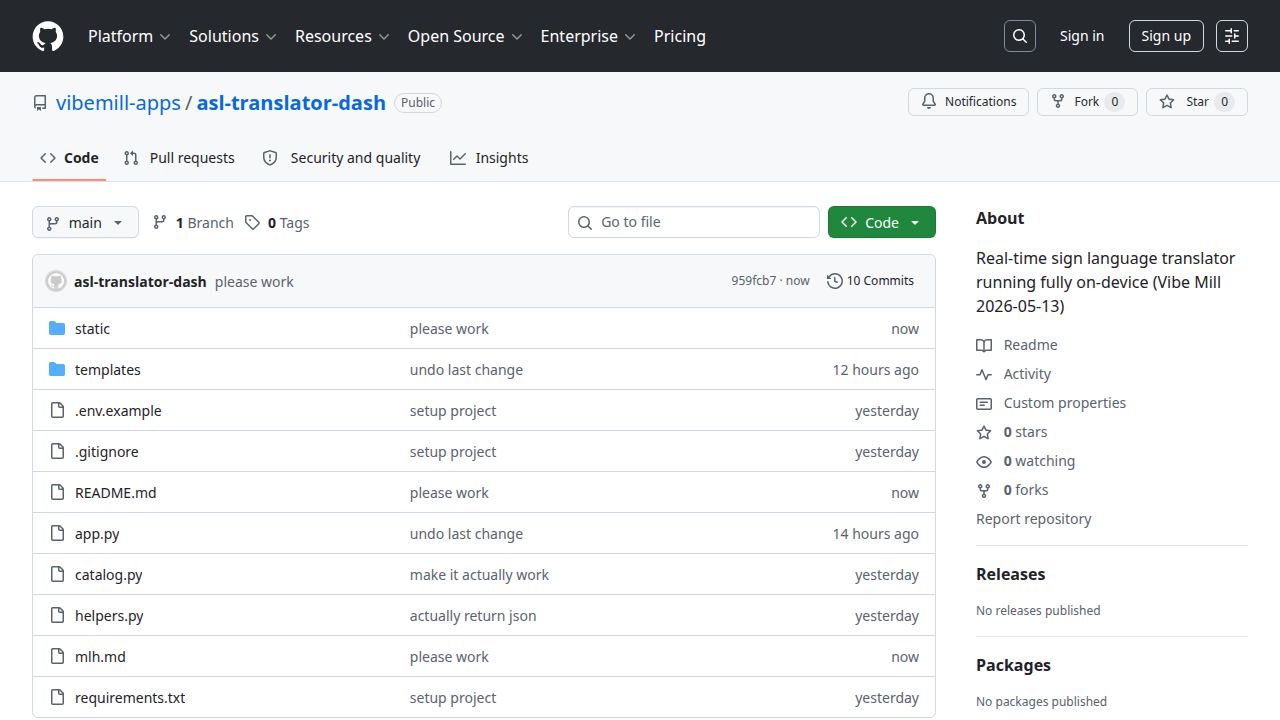The height and width of the screenshot is (720, 1280).
Task: Expand the Solutions menu
Action: point(233,36)
